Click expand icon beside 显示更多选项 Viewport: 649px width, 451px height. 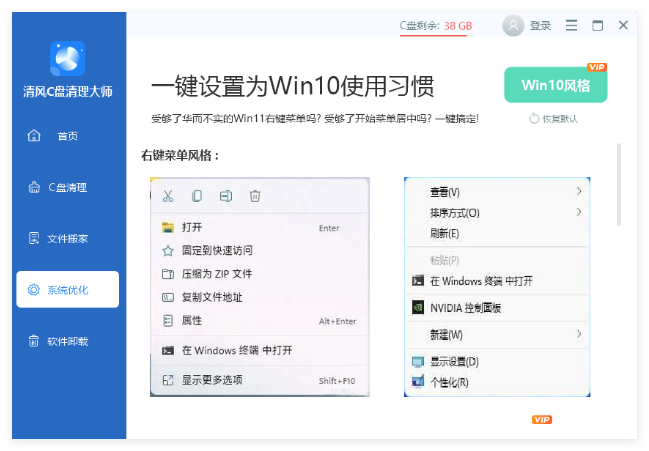[168, 380]
